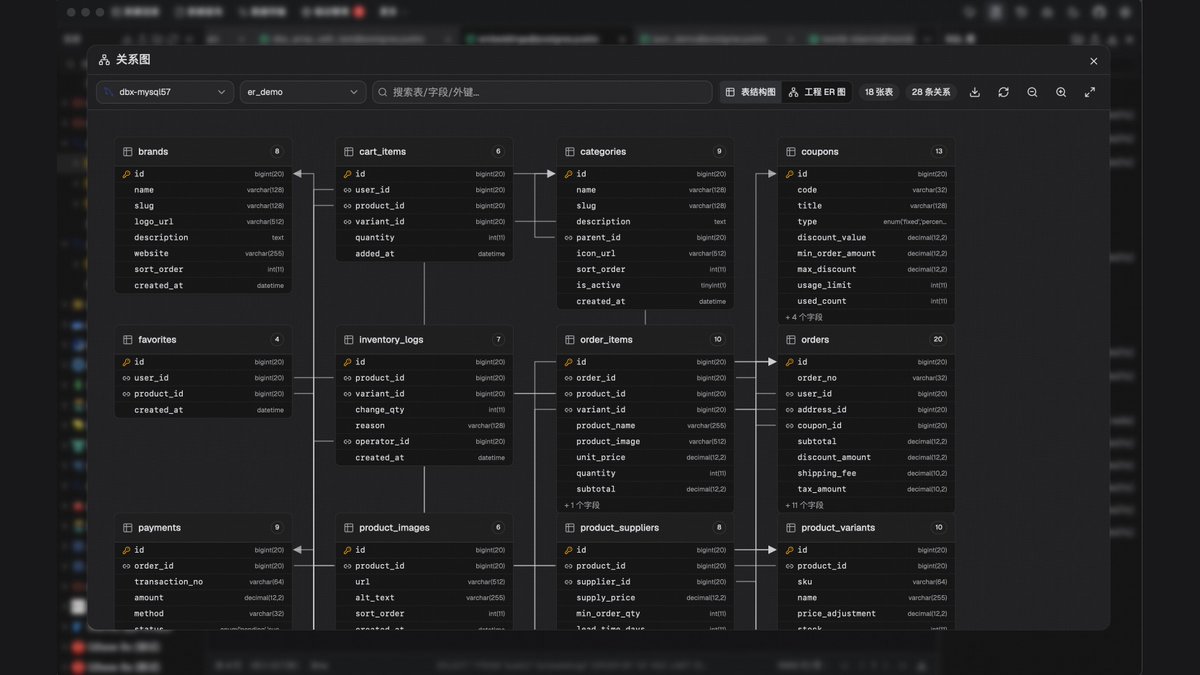This screenshot has height=675, width=1200.
Task: Close the 关系图 dialog
Action: click(1093, 61)
